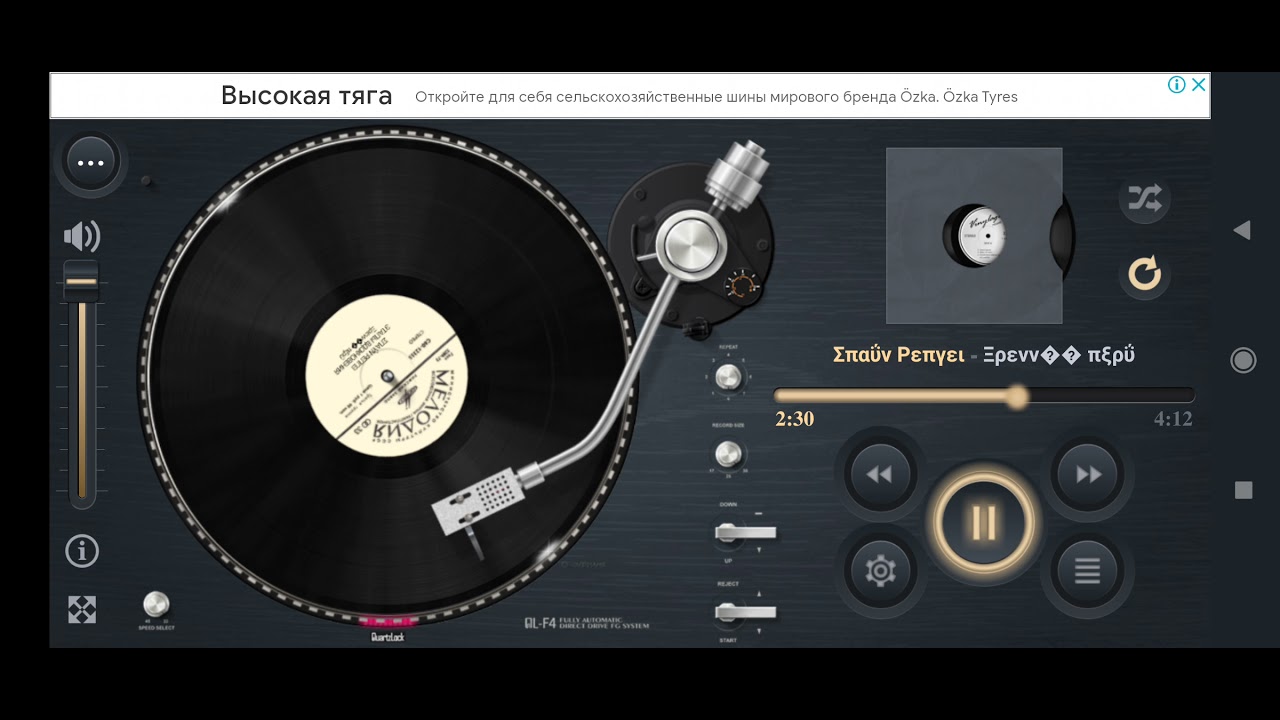Open the info circle icon

point(82,550)
